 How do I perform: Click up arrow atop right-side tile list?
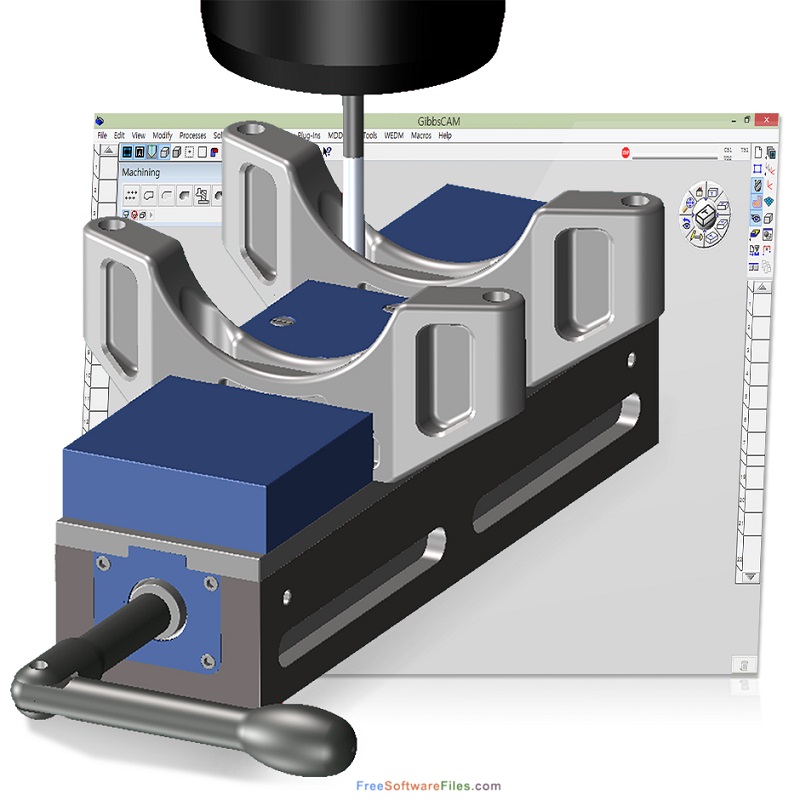coord(762,288)
